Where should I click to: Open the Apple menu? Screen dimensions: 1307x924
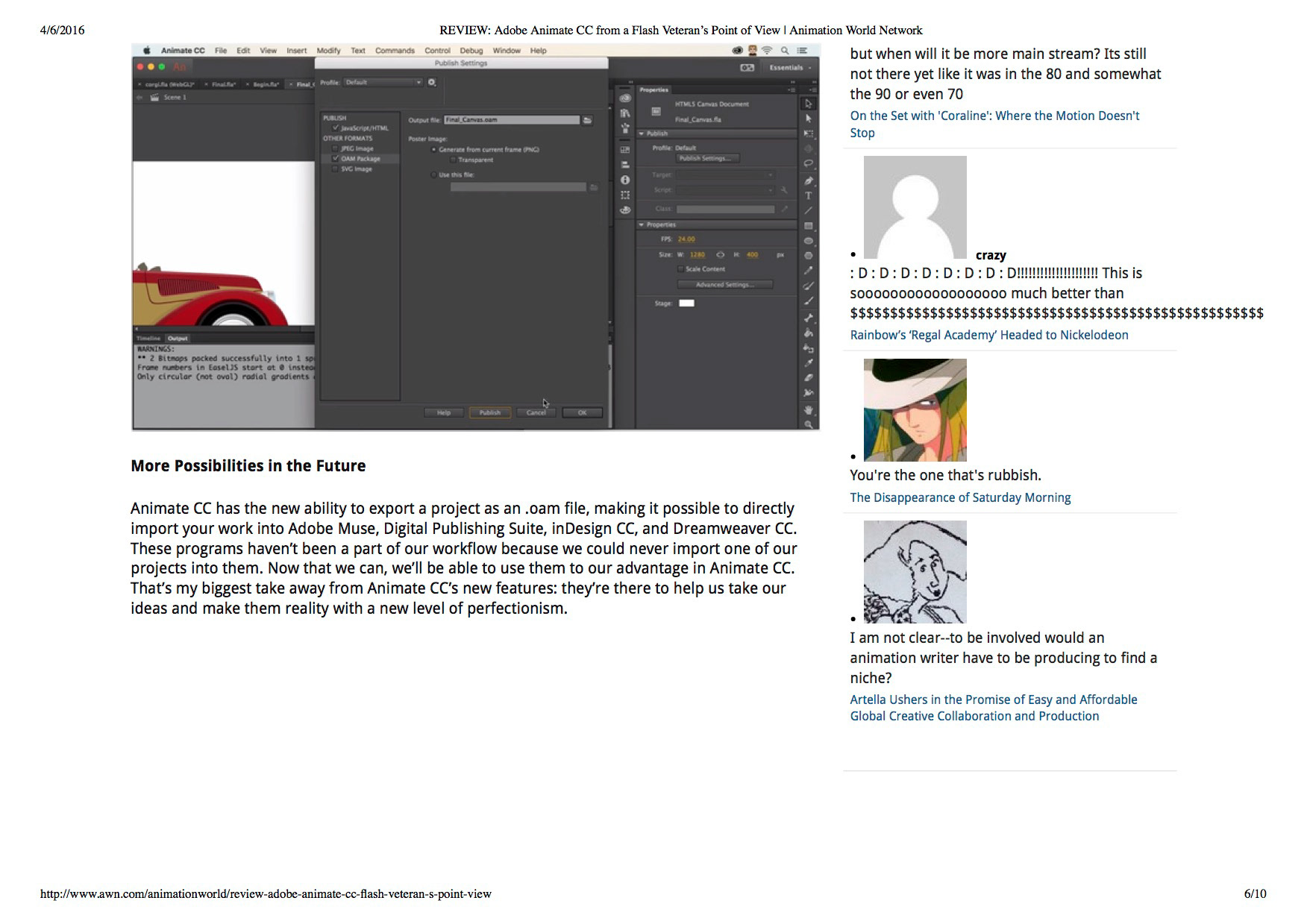[147, 51]
